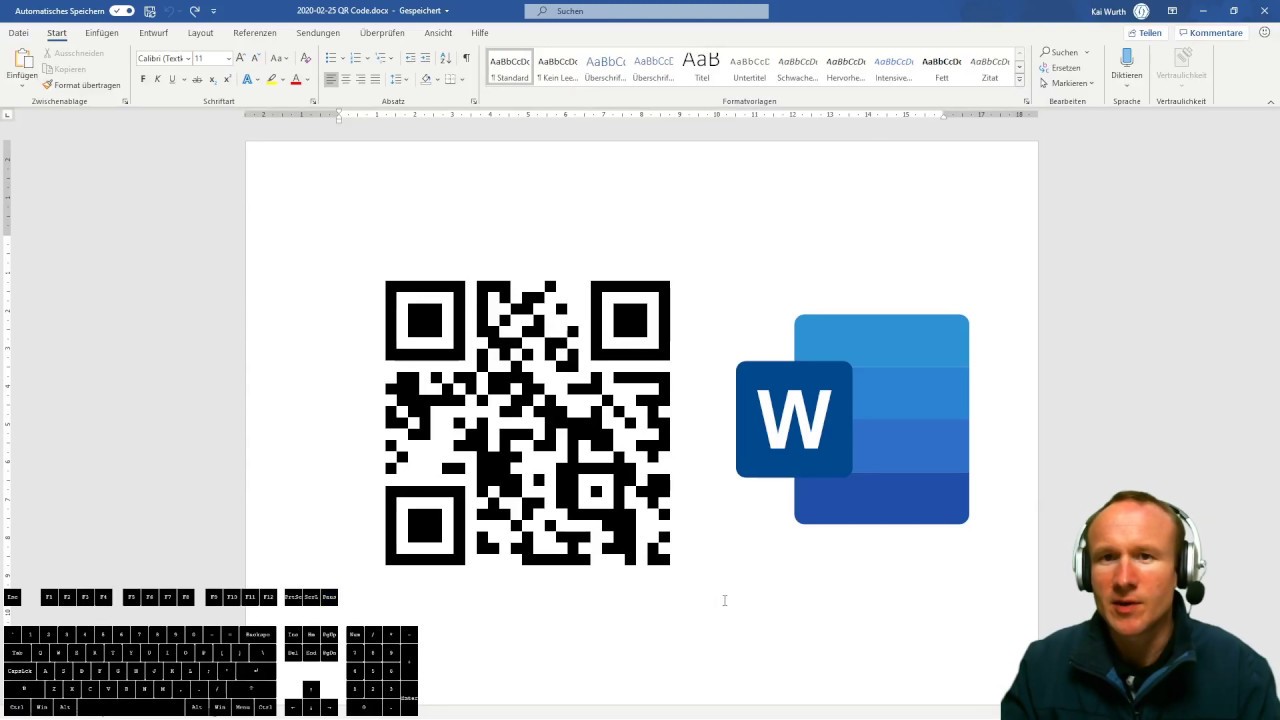1280x720 pixels.
Task: Apply the Titel style from the gallery
Action: tap(702, 67)
